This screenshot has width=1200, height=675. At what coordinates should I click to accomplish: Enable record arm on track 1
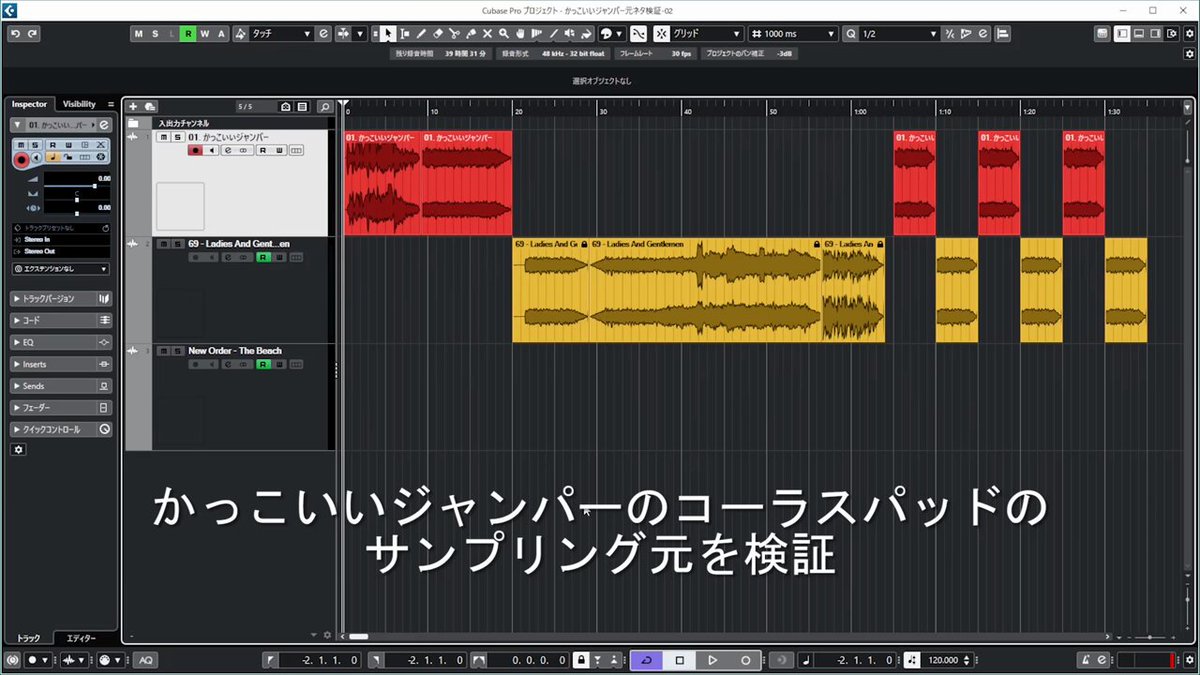click(195, 150)
